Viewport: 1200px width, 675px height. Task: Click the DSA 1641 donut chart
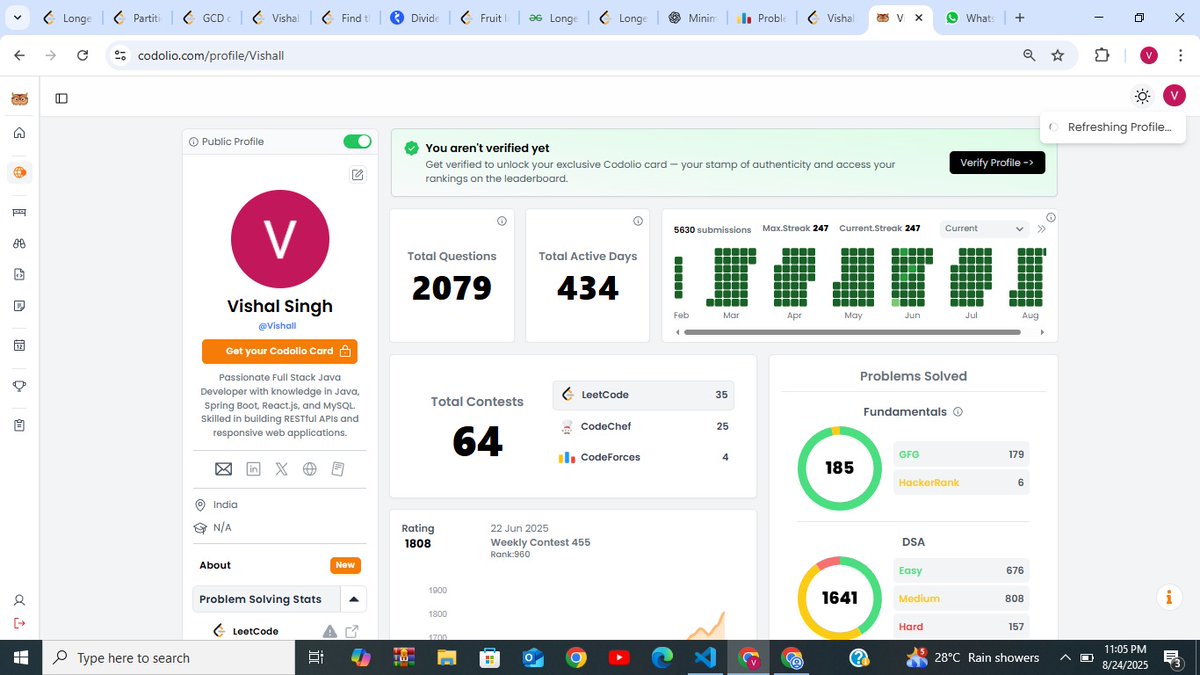(x=839, y=598)
